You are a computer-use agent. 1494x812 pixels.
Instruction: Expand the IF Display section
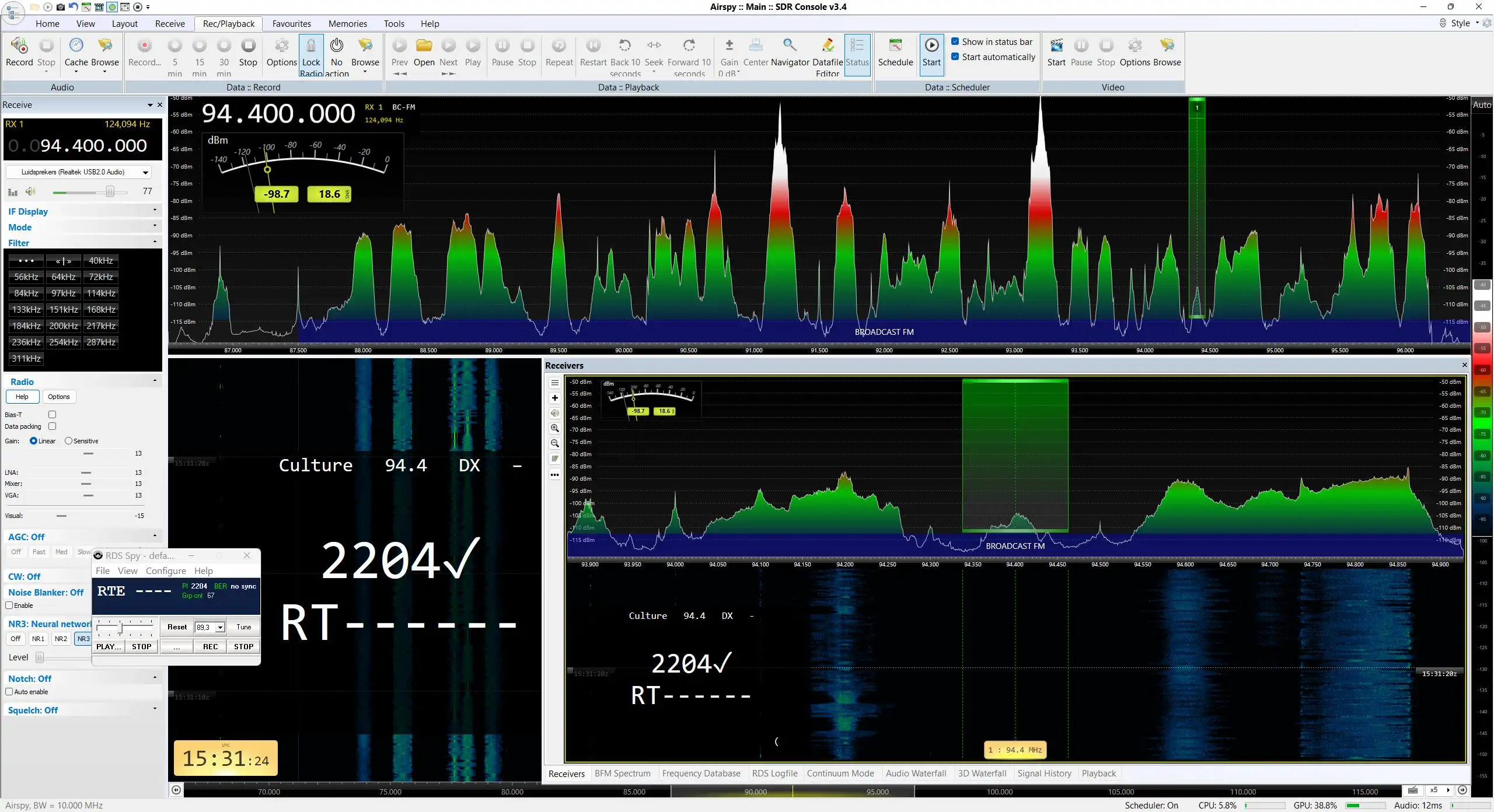point(82,211)
